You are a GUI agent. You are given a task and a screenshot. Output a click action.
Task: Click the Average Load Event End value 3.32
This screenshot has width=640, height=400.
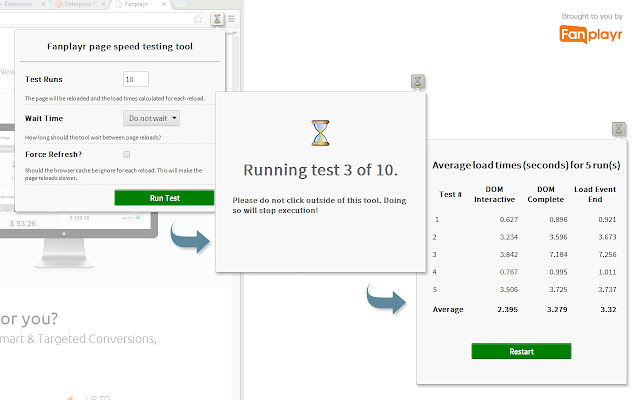(x=608, y=309)
